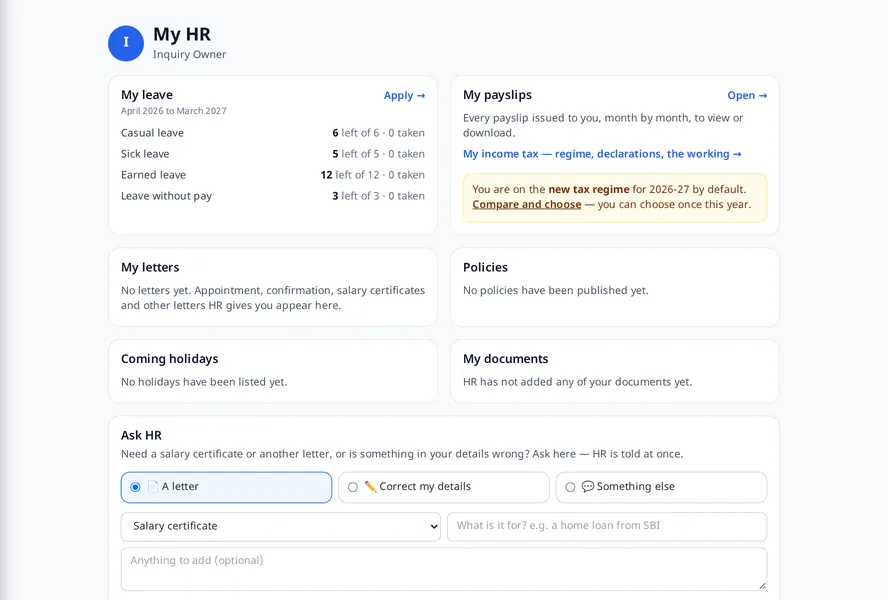Click into the 'Anything to add (optional)' textarea
The image size is (888, 600).
pyautogui.click(x=444, y=569)
